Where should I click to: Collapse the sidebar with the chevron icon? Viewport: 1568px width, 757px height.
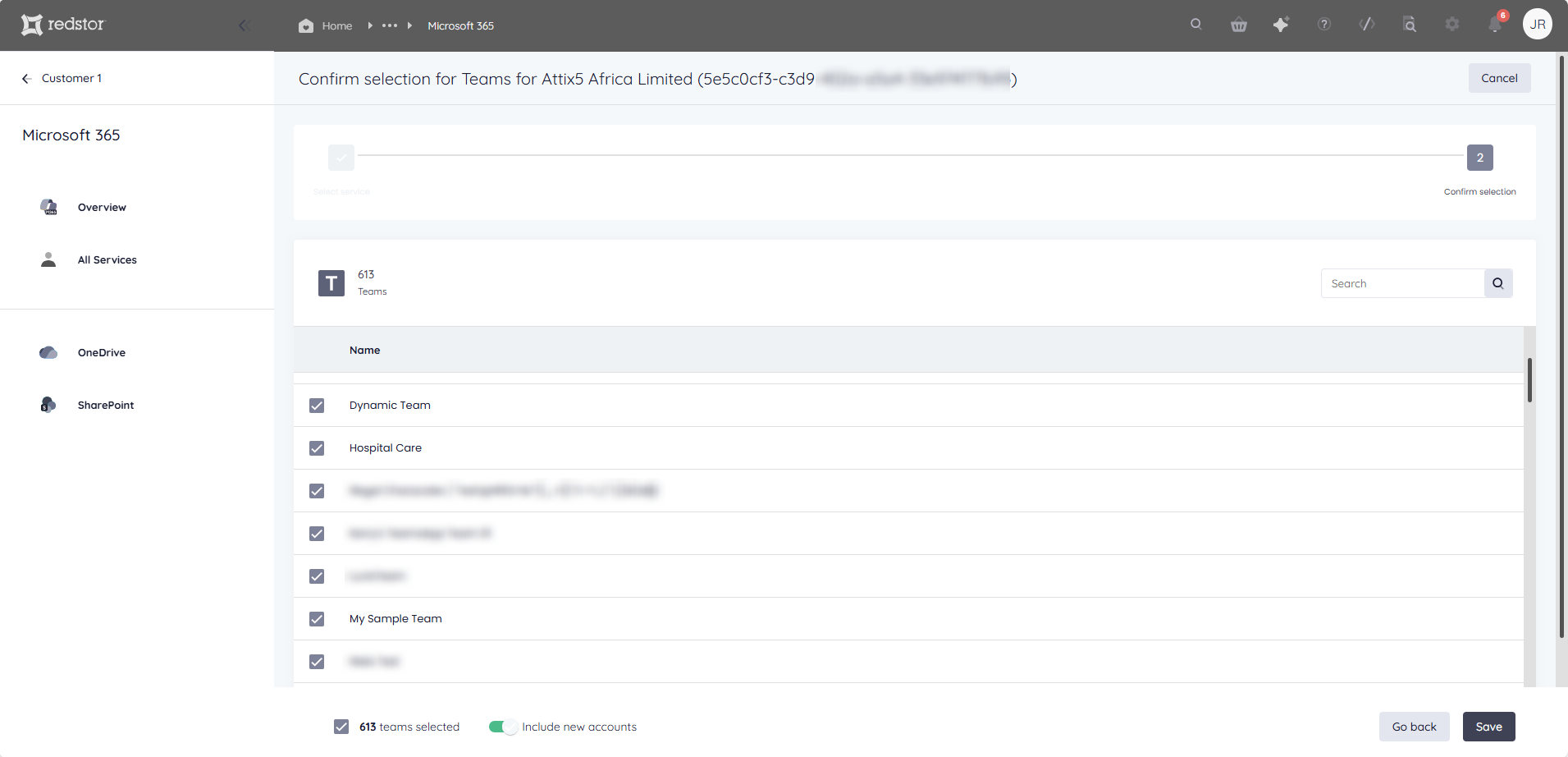(244, 25)
